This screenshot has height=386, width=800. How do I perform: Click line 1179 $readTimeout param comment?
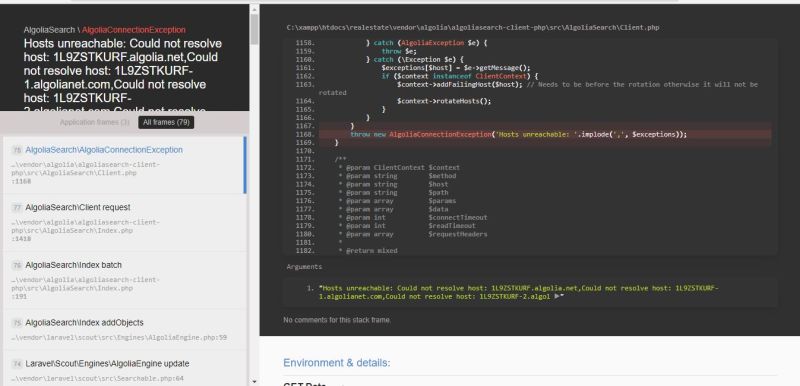click(407, 226)
